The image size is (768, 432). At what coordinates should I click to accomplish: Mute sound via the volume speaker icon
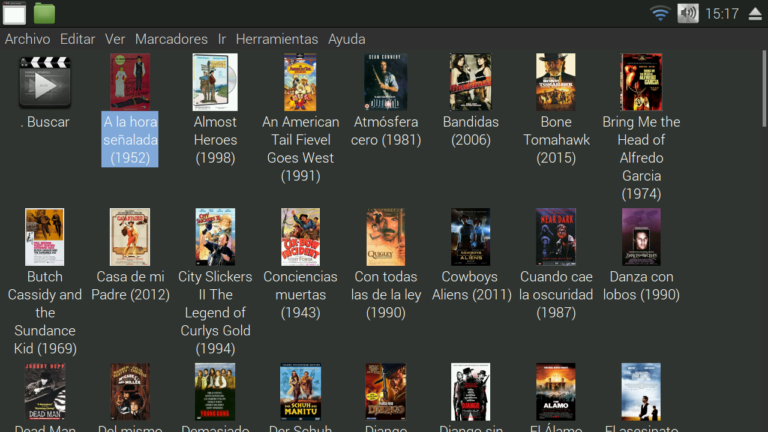688,13
